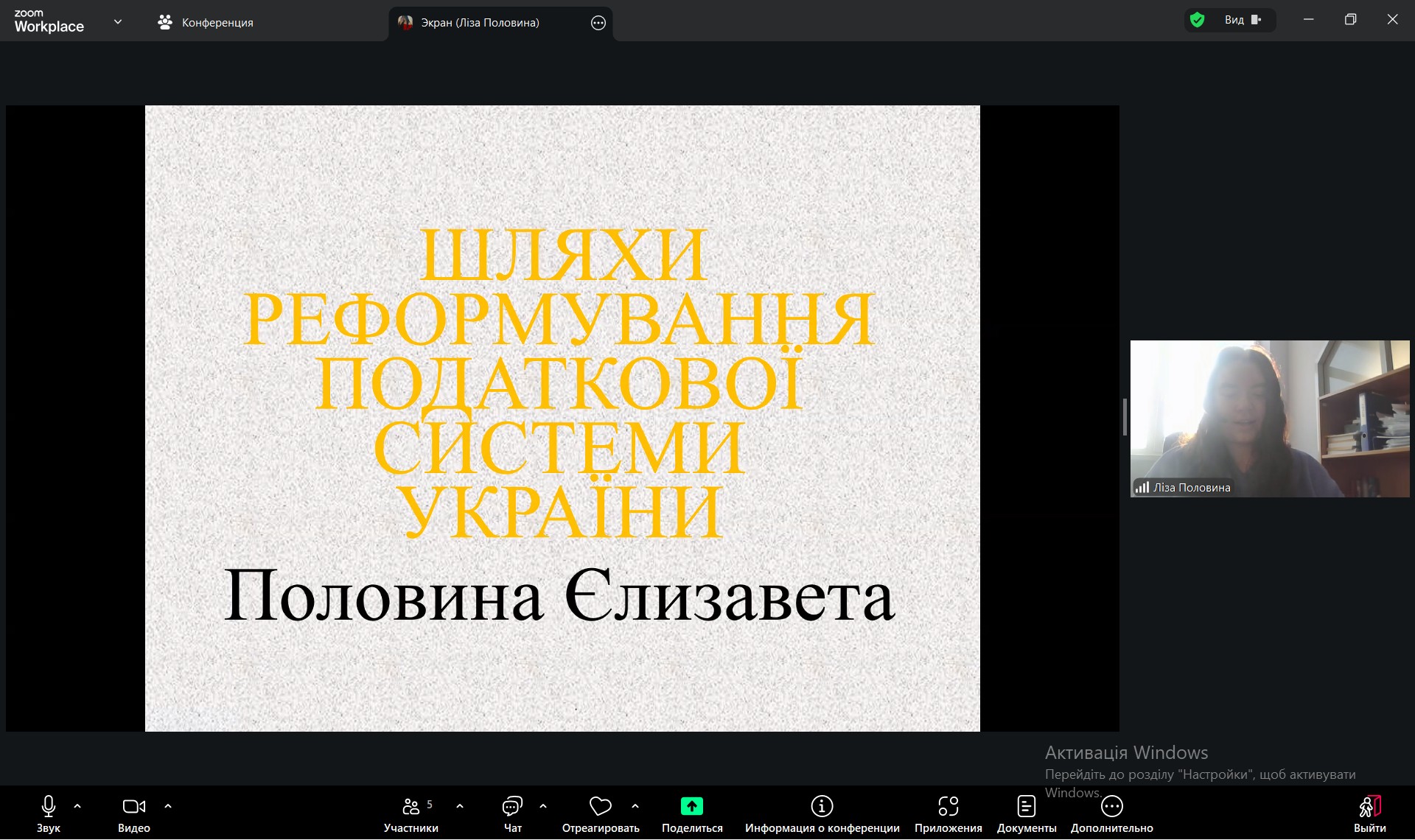The image size is (1415, 840).
Task: Click Ліза Половина video thumbnail
Action: (1269, 419)
